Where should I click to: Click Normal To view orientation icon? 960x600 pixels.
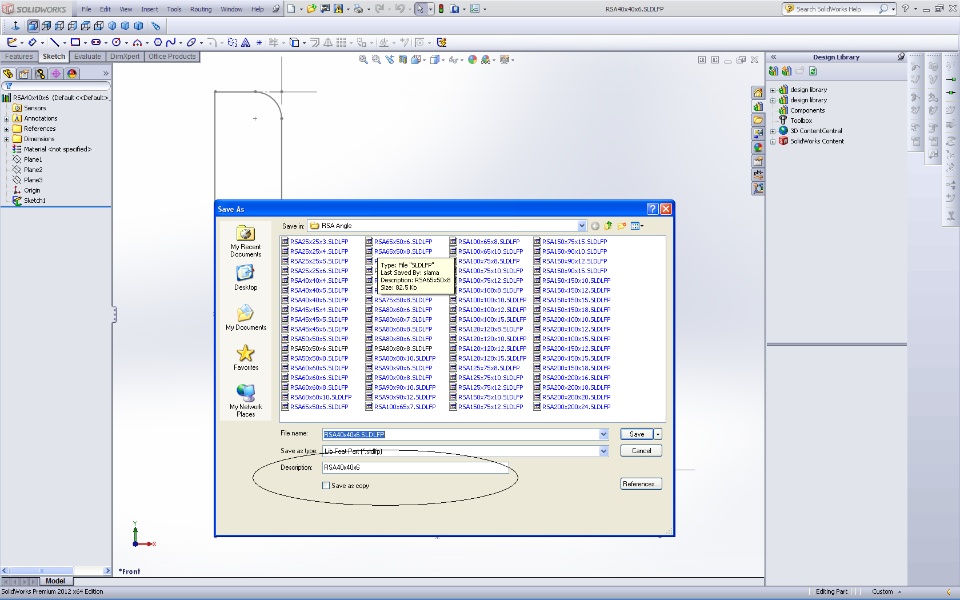(x=15, y=26)
